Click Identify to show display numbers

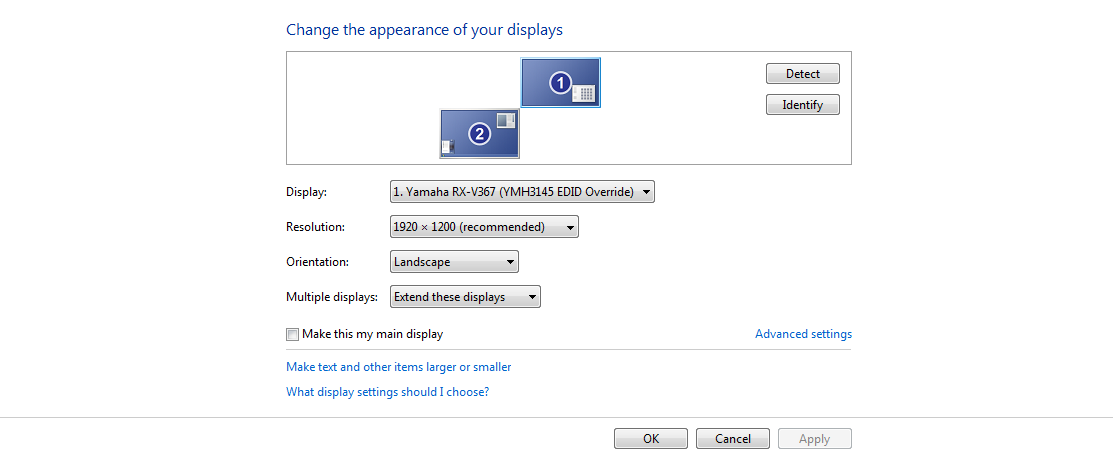tap(803, 105)
